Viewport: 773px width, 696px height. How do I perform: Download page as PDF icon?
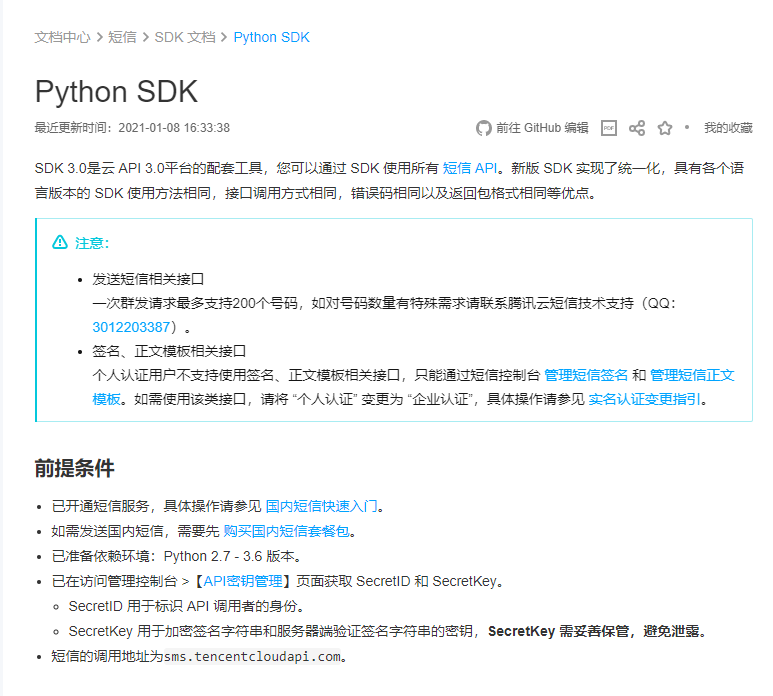pyautogui.click(x=609, y=128)
